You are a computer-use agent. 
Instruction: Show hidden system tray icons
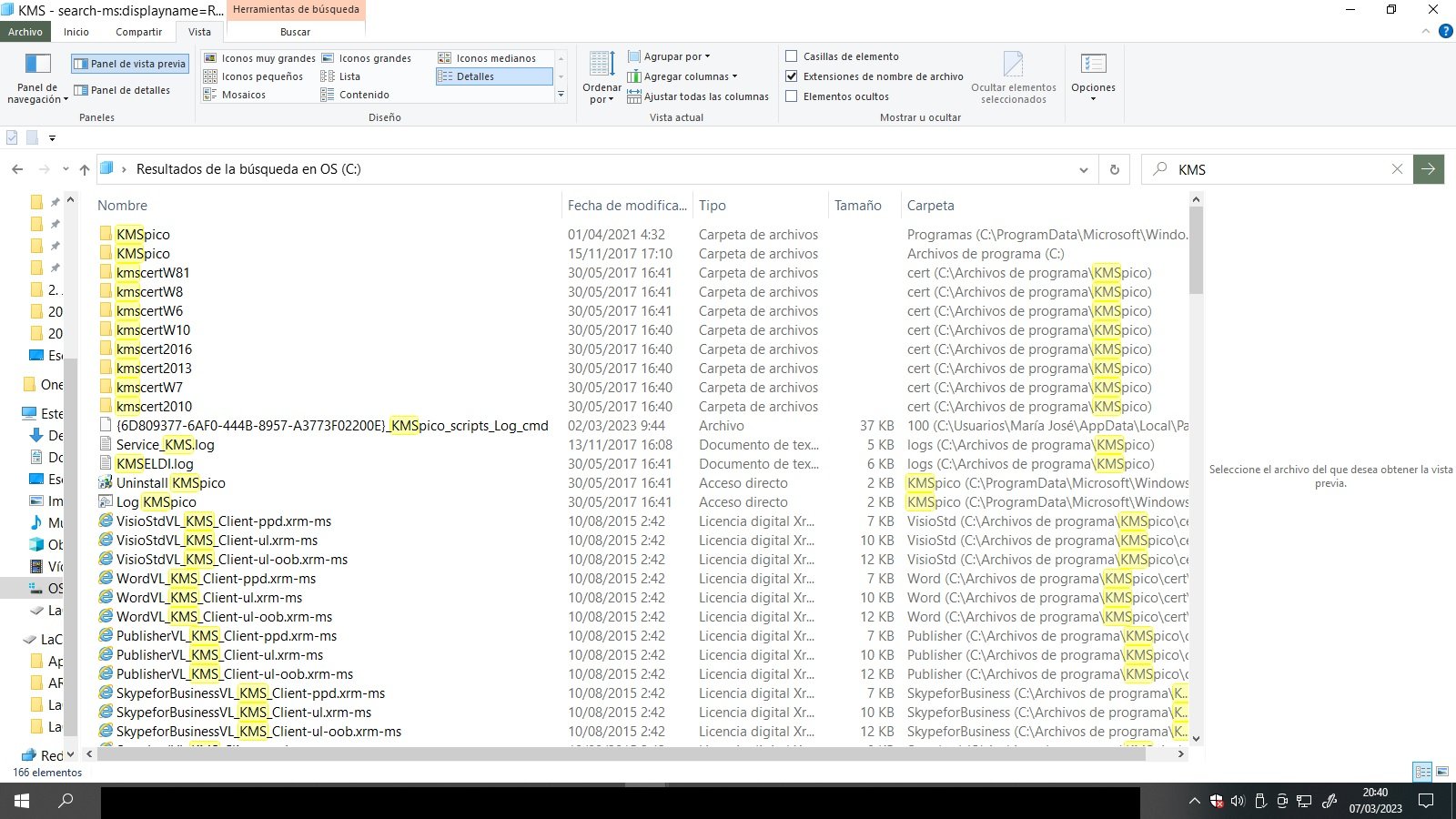pyautogui.click(x=1194, y=802)
